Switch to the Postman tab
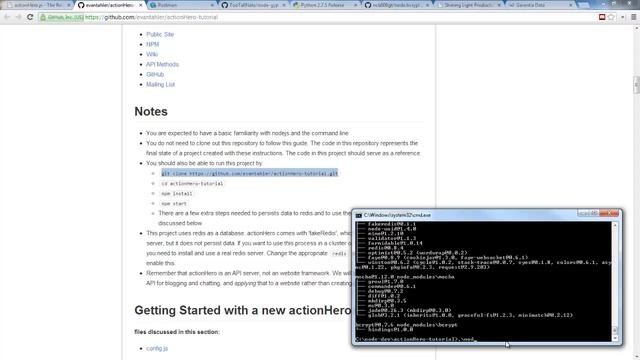Image resolution: width=640 pixels, height=360 pixels. tap(182, 5)
